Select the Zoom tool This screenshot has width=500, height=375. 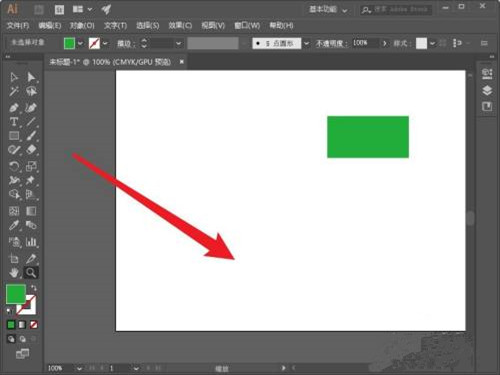31,273
